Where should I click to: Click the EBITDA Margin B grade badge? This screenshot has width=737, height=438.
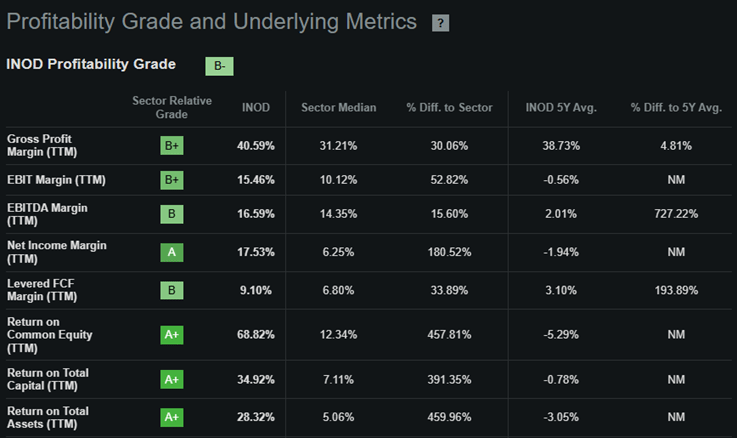(x=172, y=214)
